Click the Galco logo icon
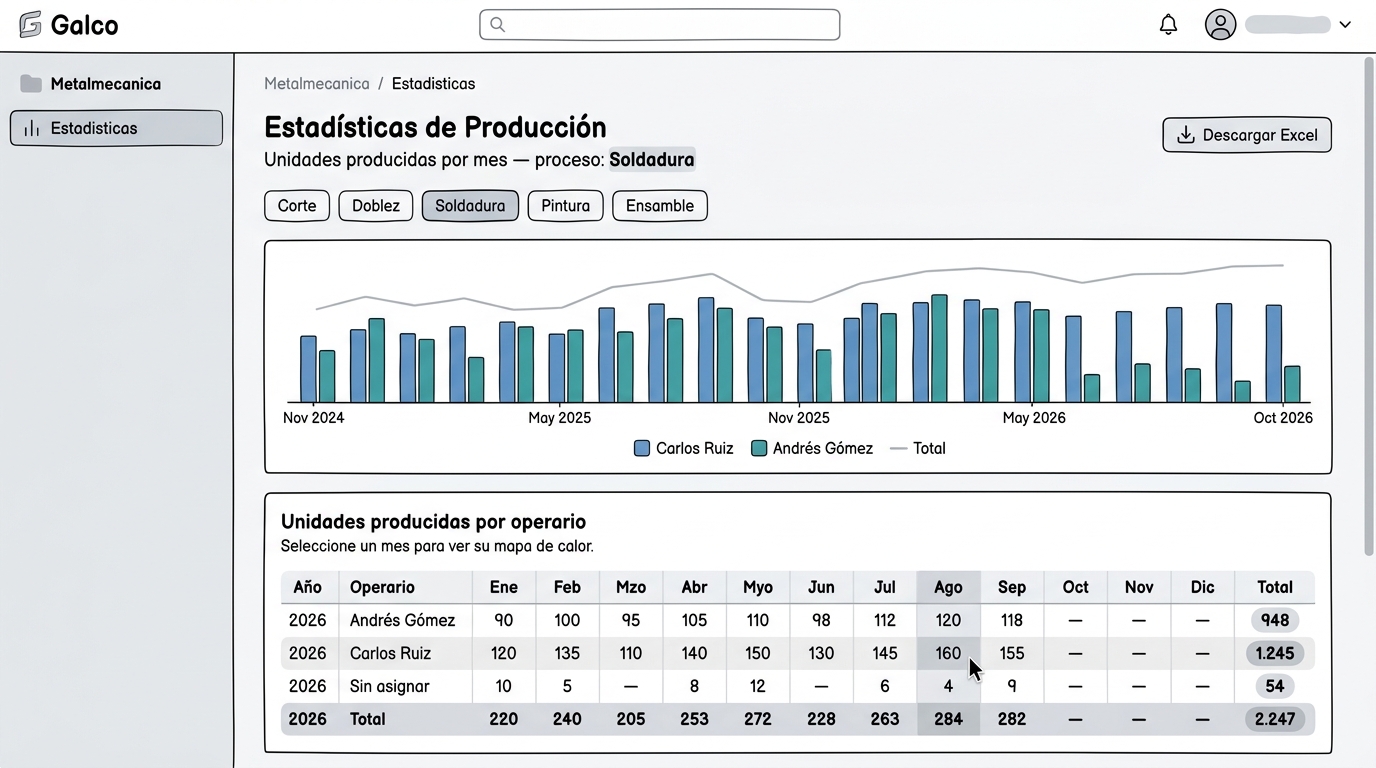 click(x=31, y=24)
